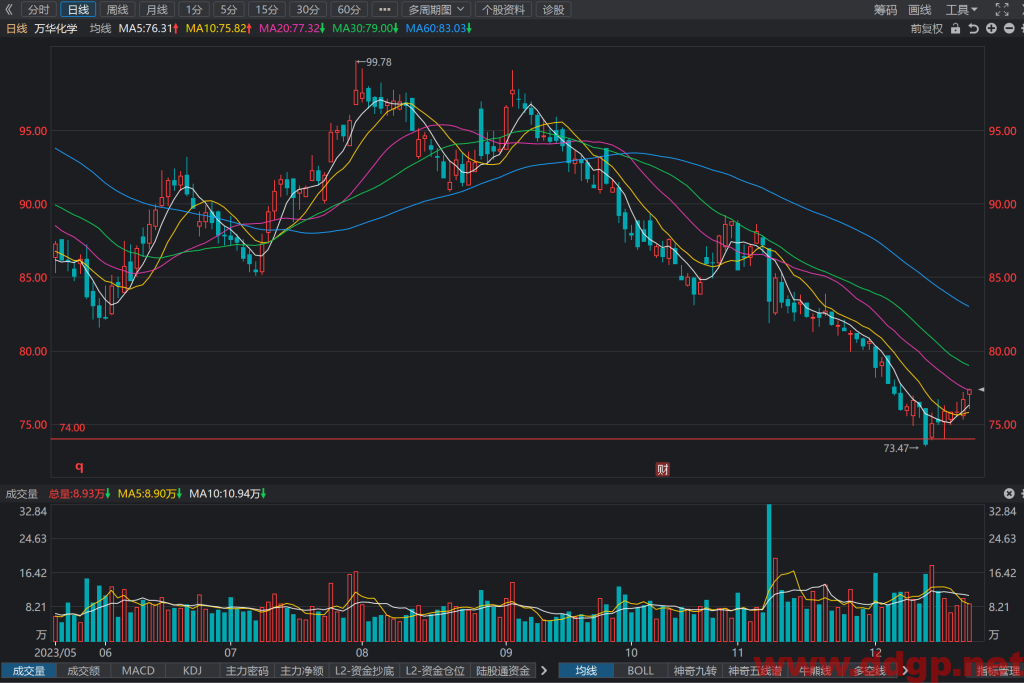The width and height of the screenshot is (1024, 683).
Task: Select the 30分 period button
Action: (x=308, y=10)
